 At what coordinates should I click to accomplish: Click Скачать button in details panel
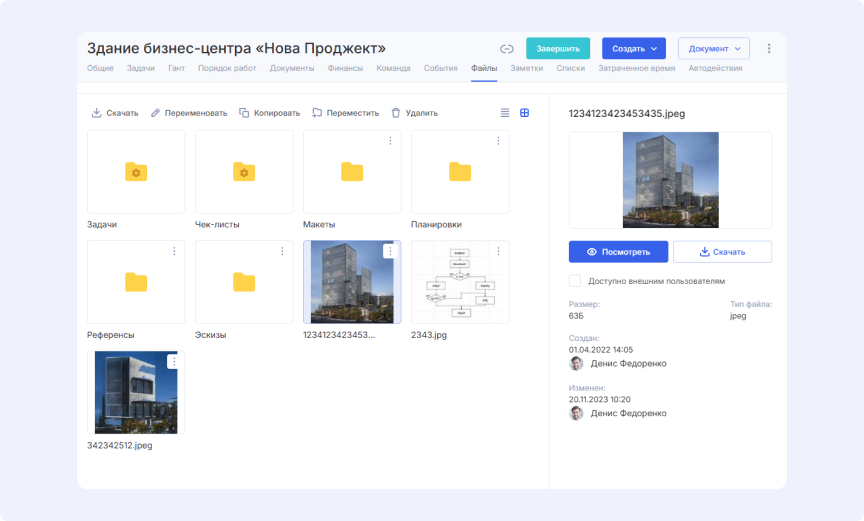tap(722, 252)
